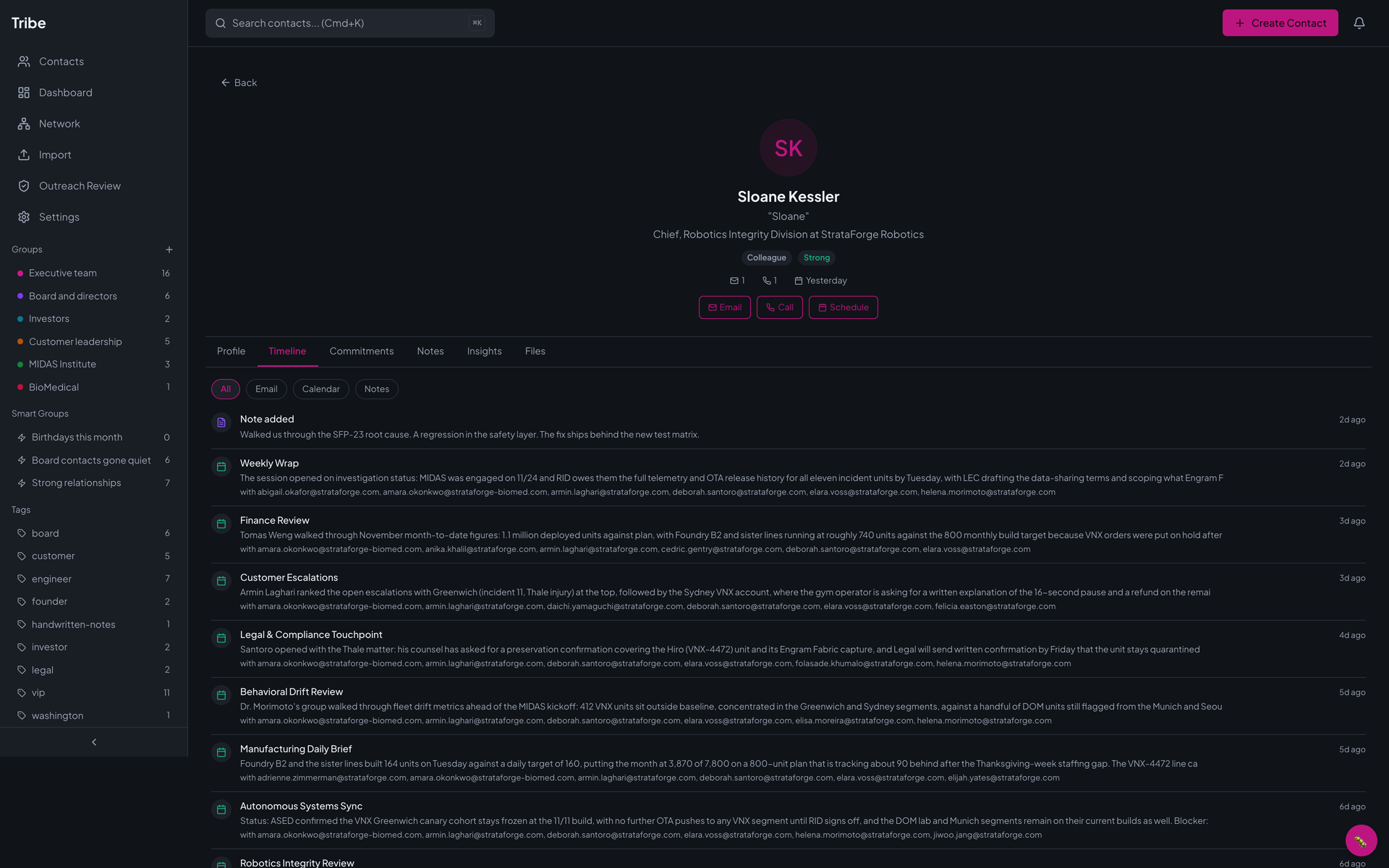
Task: Click the SK avatar circle
Action: (789, 148)
